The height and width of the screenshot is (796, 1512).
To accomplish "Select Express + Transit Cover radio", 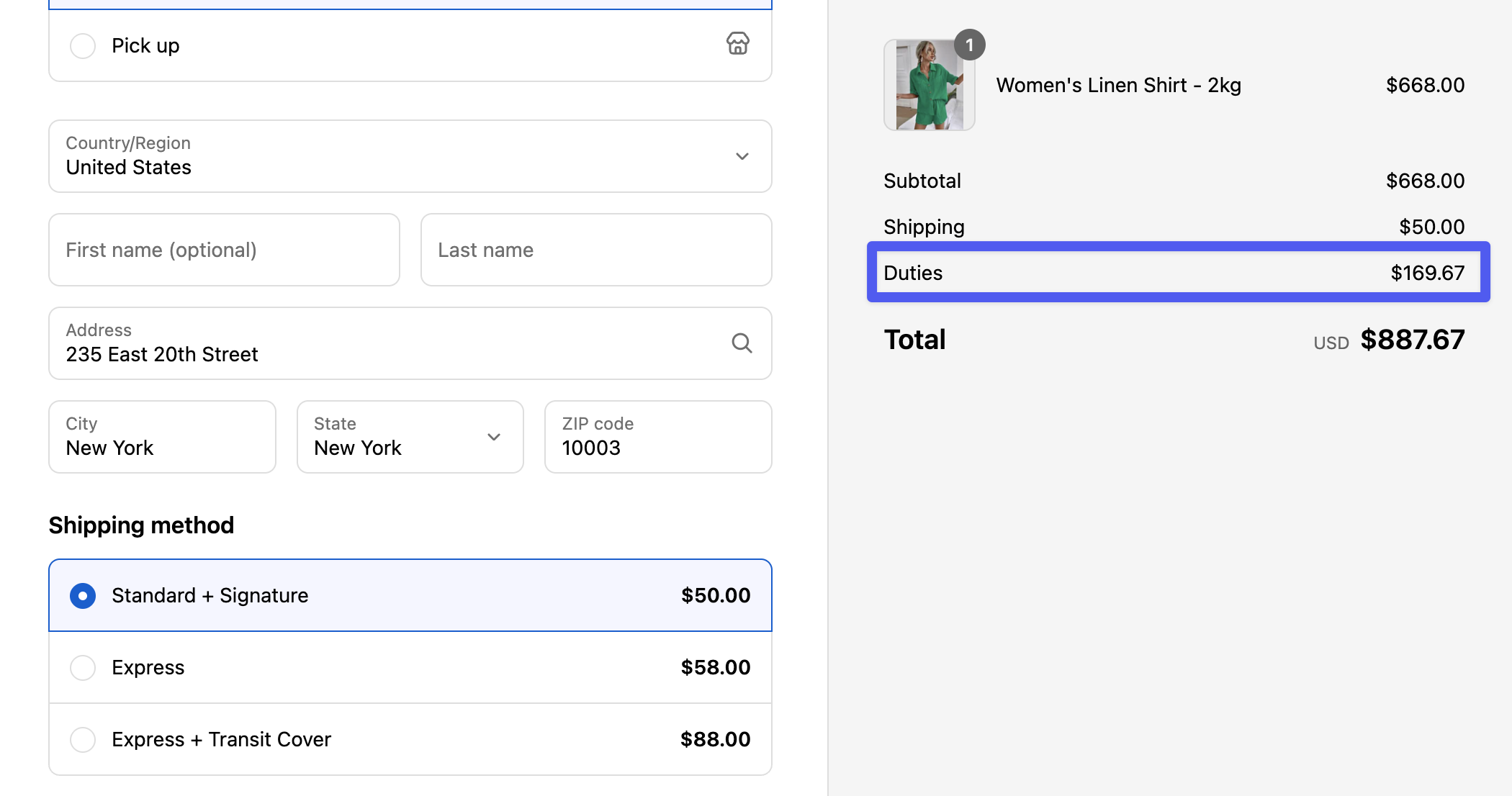I will 83,740.
